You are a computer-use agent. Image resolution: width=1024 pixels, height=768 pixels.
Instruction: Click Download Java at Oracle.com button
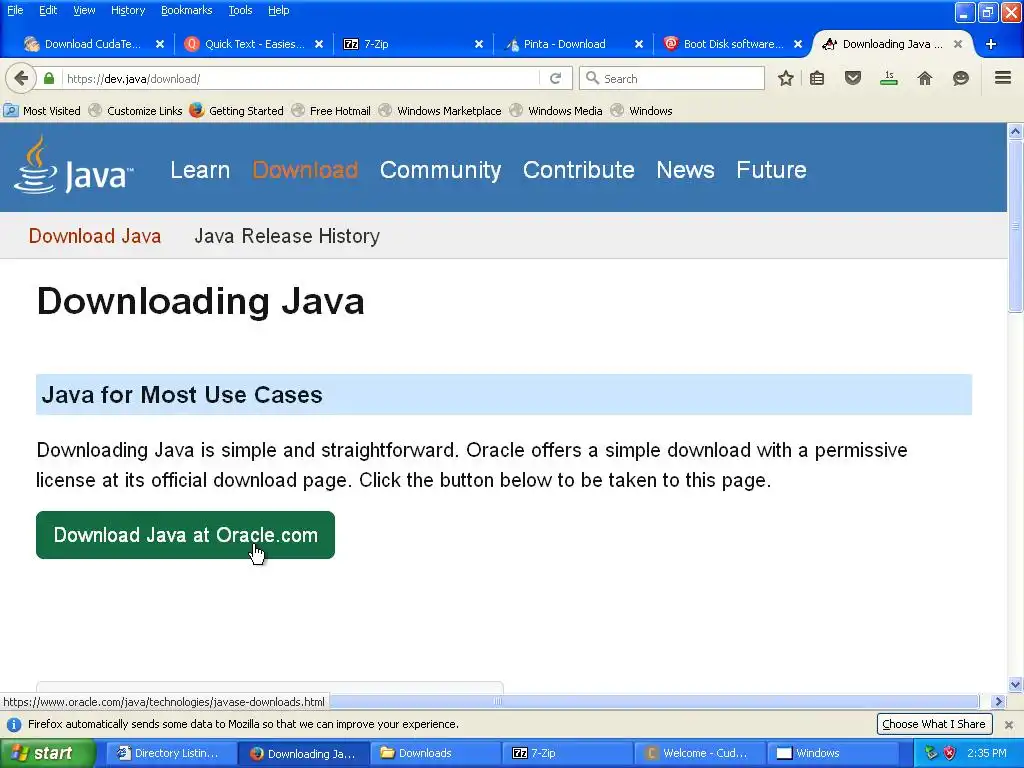tap(185, 535)
